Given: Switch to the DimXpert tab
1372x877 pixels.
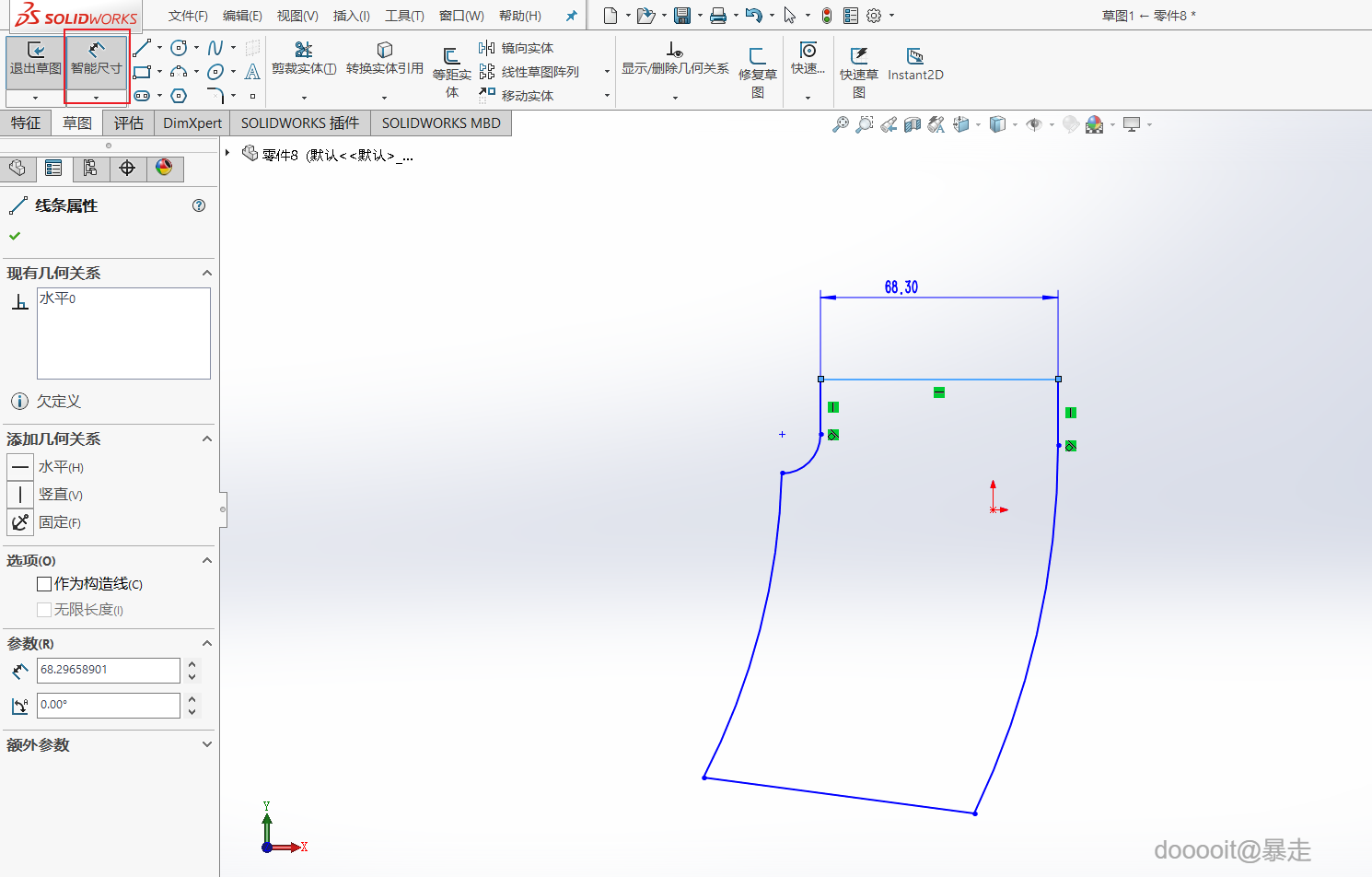Looking at the screenshot, I should click(x=192, y=123).
